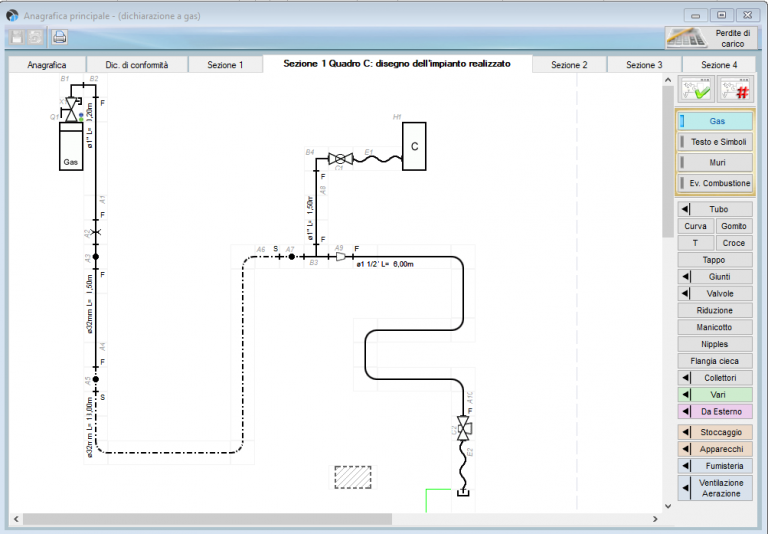768x534 pixels.
Task: Click the vertical scrollbar down arrow
Action: tap(668, 506)
